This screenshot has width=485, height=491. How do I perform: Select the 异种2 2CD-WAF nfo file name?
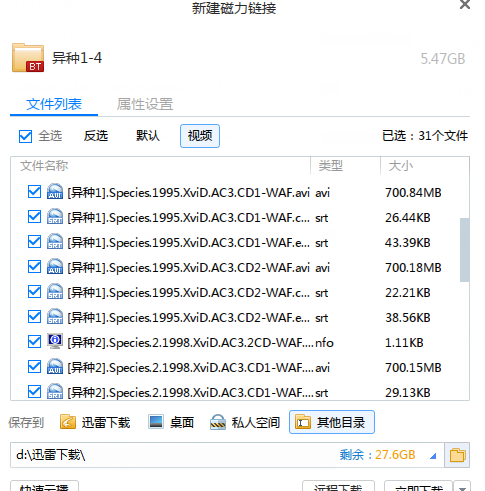pos(191,343)
